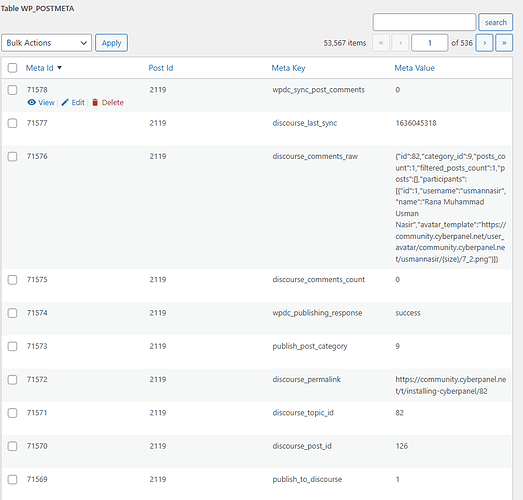Screen dimensions: 523x500
Task: Click the publish_to_discourse meta key
Action: coord(307,479)
